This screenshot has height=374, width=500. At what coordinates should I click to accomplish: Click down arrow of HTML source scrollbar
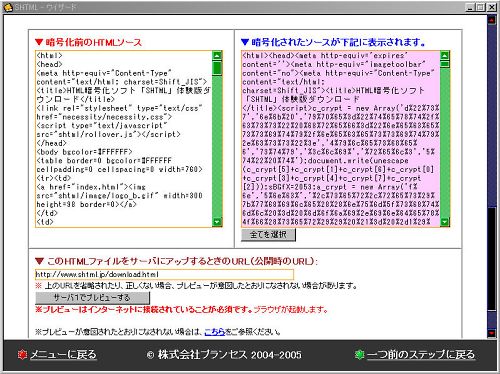pos(217,222)
